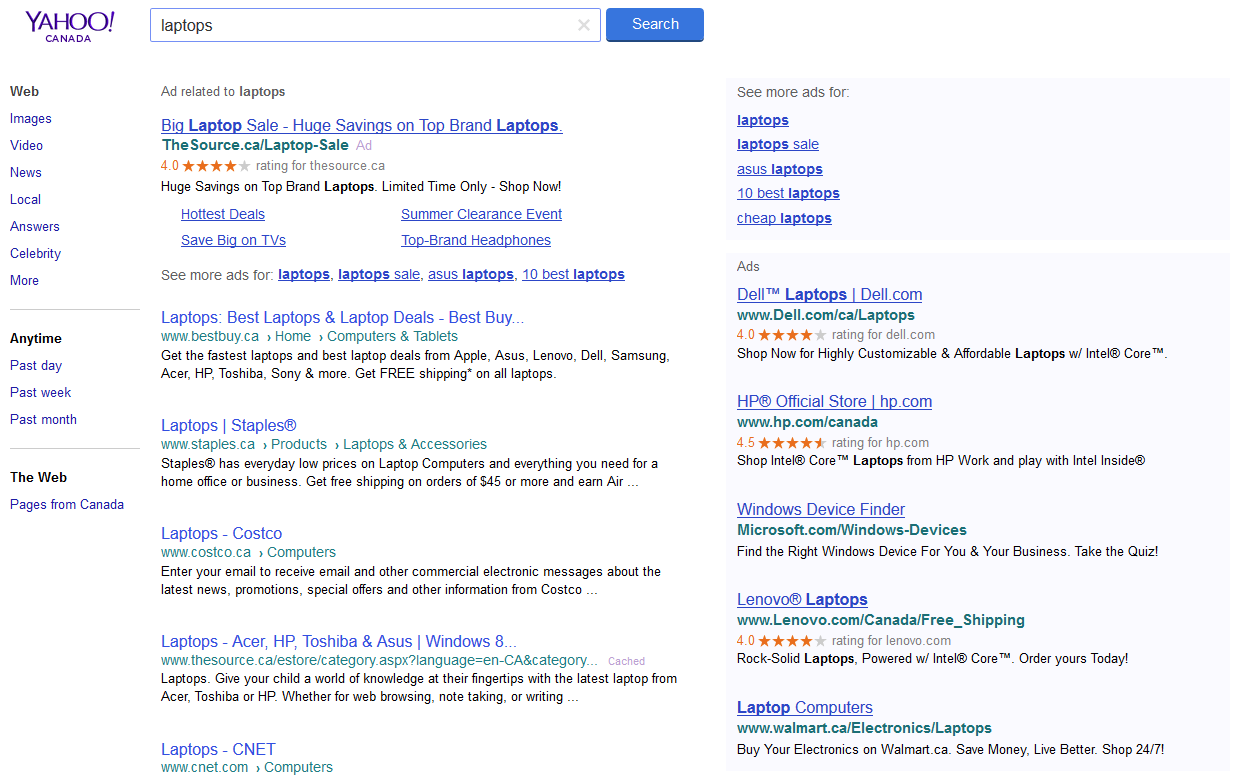Clear the search box with the X icon

tap(584, 25)
